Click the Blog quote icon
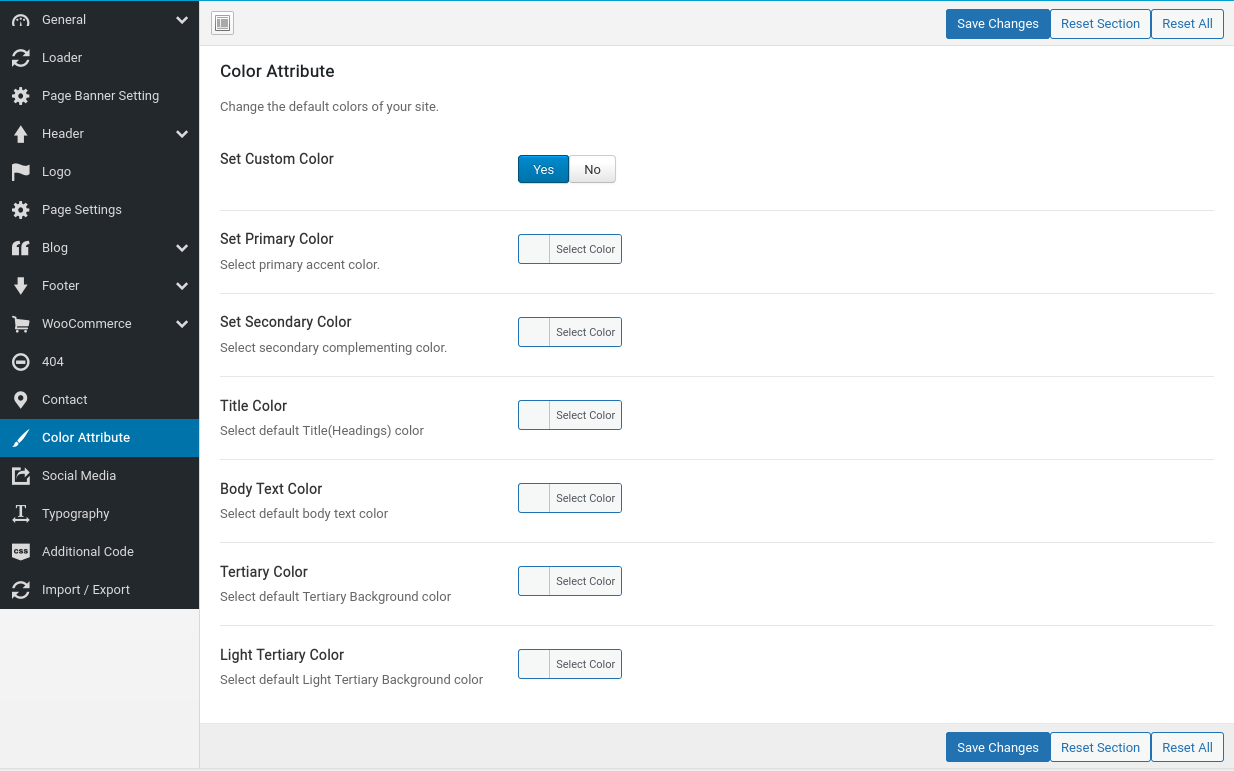 point(21,248)
